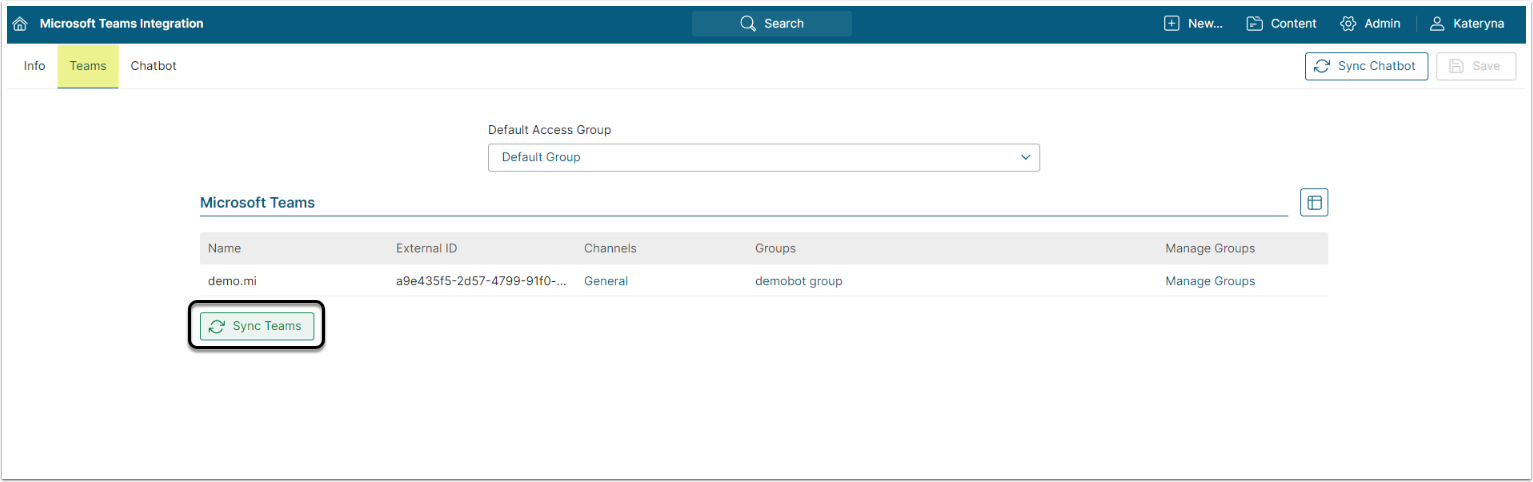
Task: Open the Chatbot tab
Action: 153,66
